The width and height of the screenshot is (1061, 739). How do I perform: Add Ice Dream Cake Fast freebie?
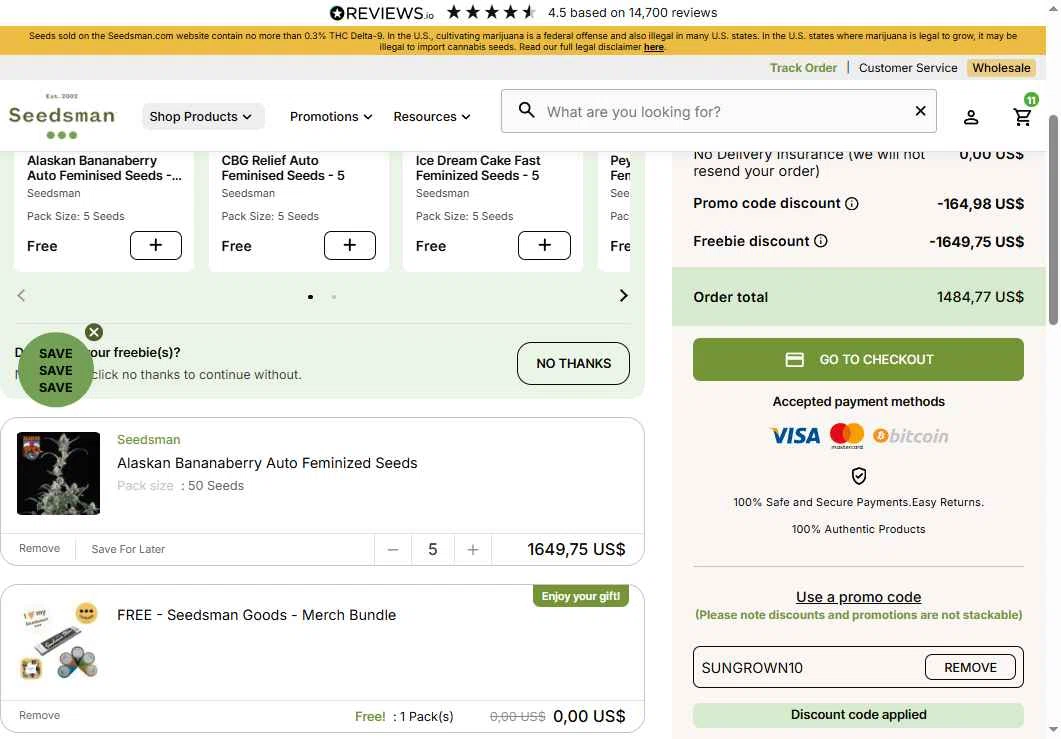pyautogui.click(x=544, y=246)
